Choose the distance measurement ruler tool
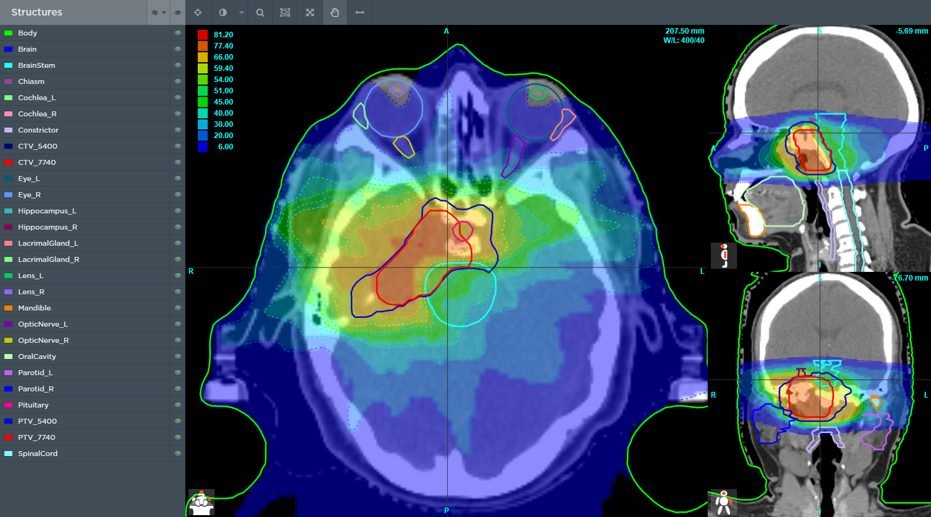931x517 pixels. tap(360, 12)
